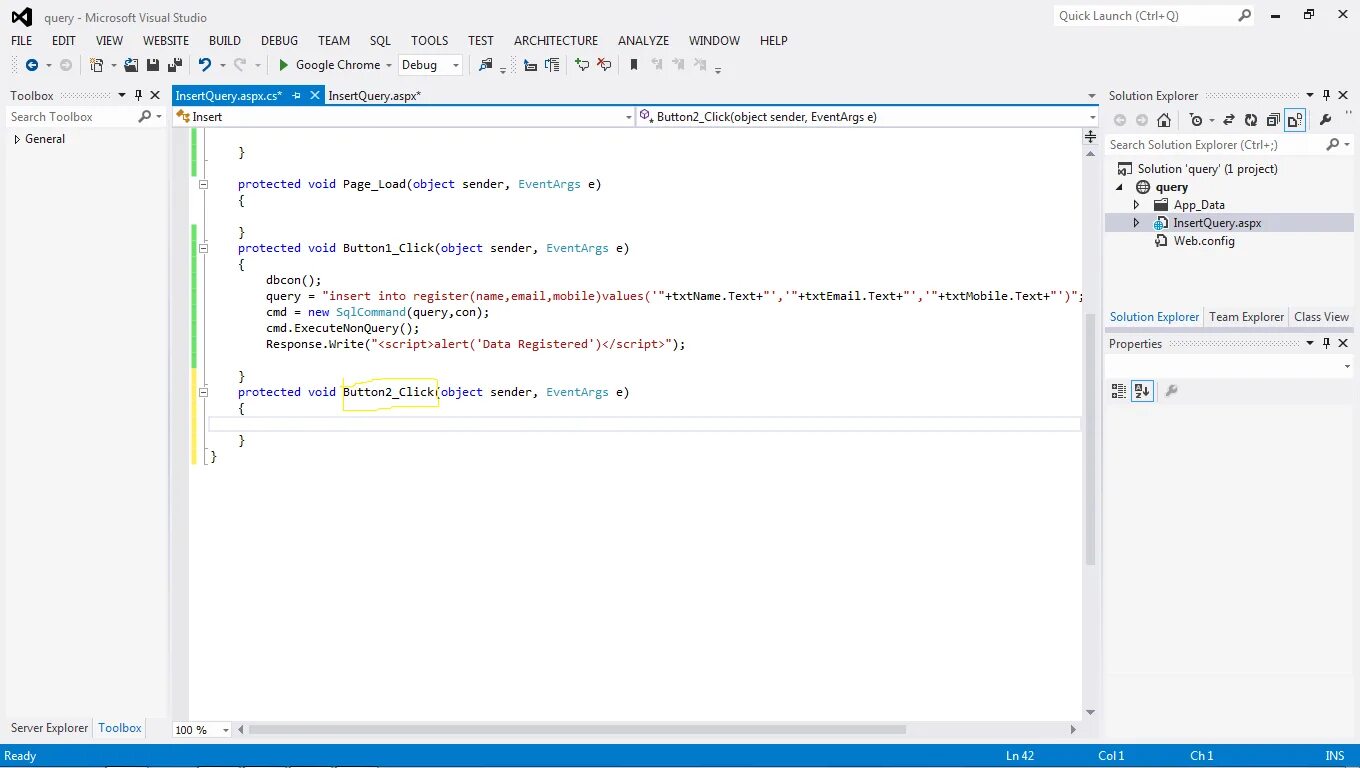Screen dimensions: 1360x768
Task: Click the Pending Changes Filter clock icon
Action: (1195, 120)
